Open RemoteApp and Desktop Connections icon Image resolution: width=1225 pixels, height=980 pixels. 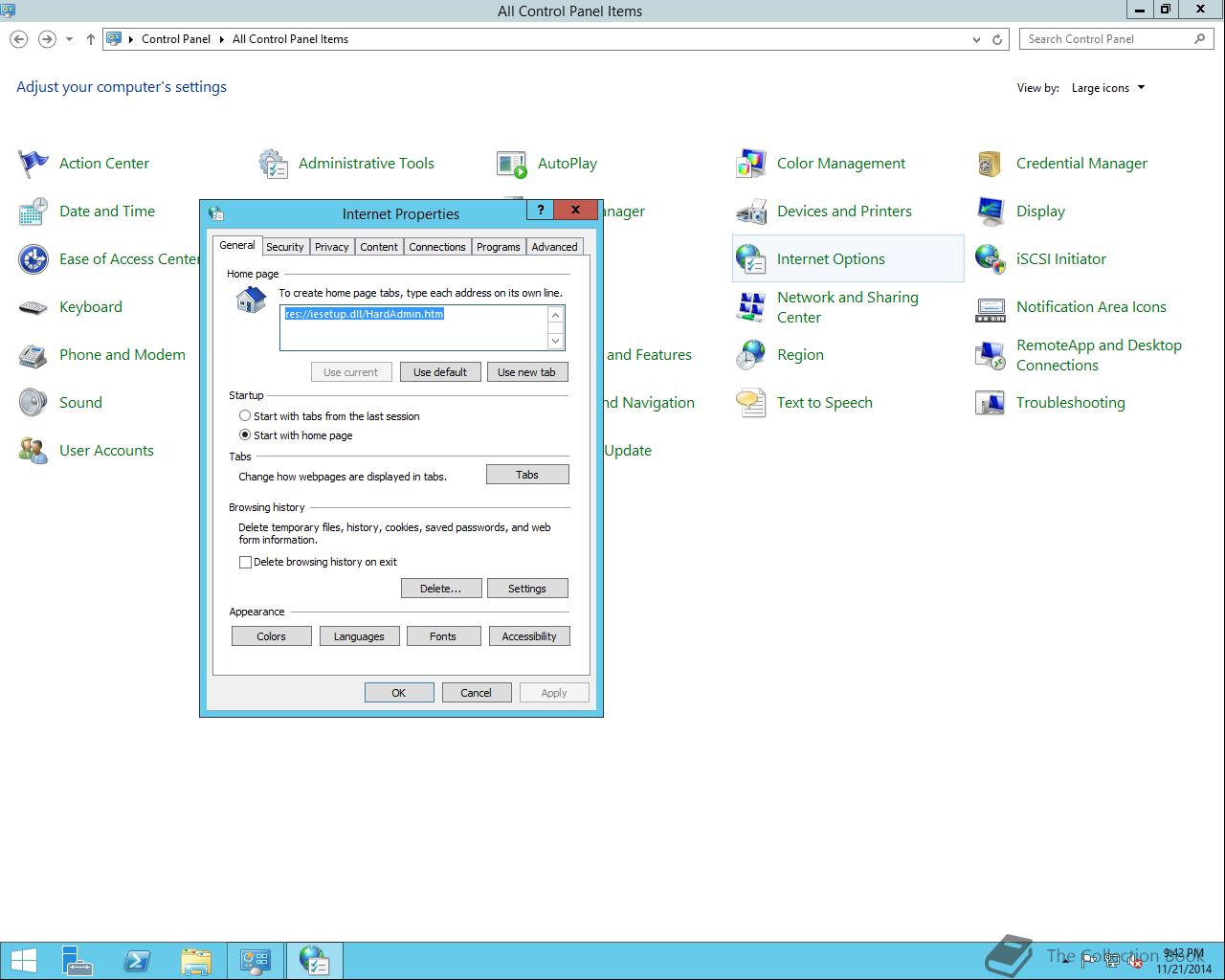[x=991, y=355]
